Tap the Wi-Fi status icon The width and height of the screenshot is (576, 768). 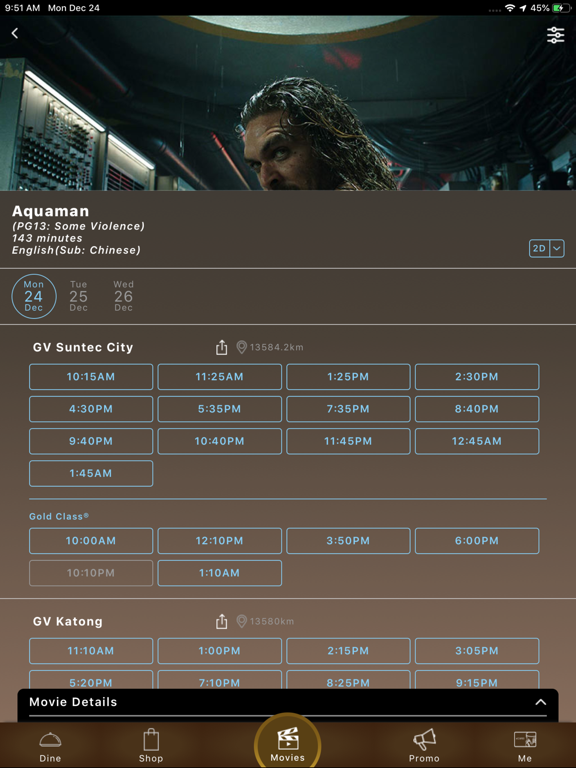510,8
